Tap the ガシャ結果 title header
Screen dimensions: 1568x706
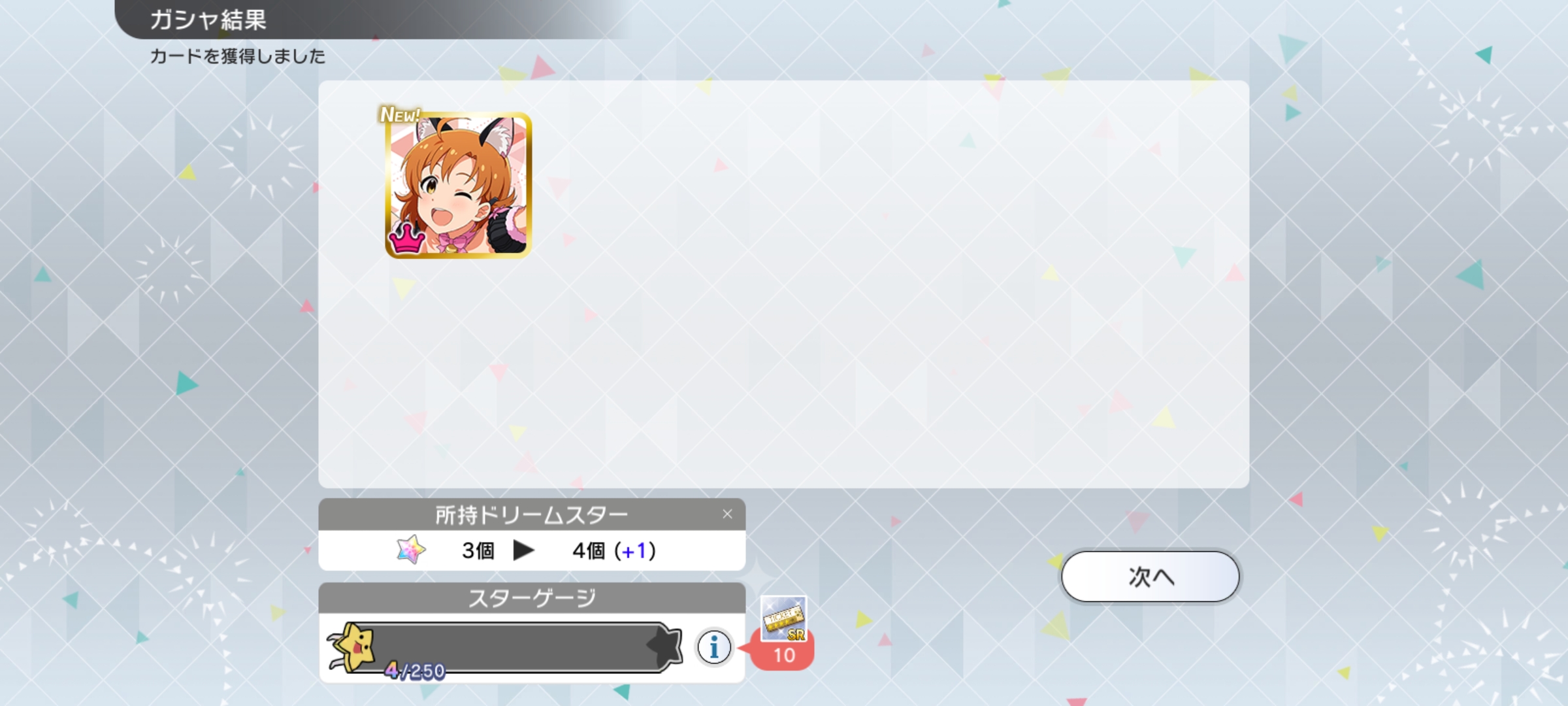[x=208, y=20]
